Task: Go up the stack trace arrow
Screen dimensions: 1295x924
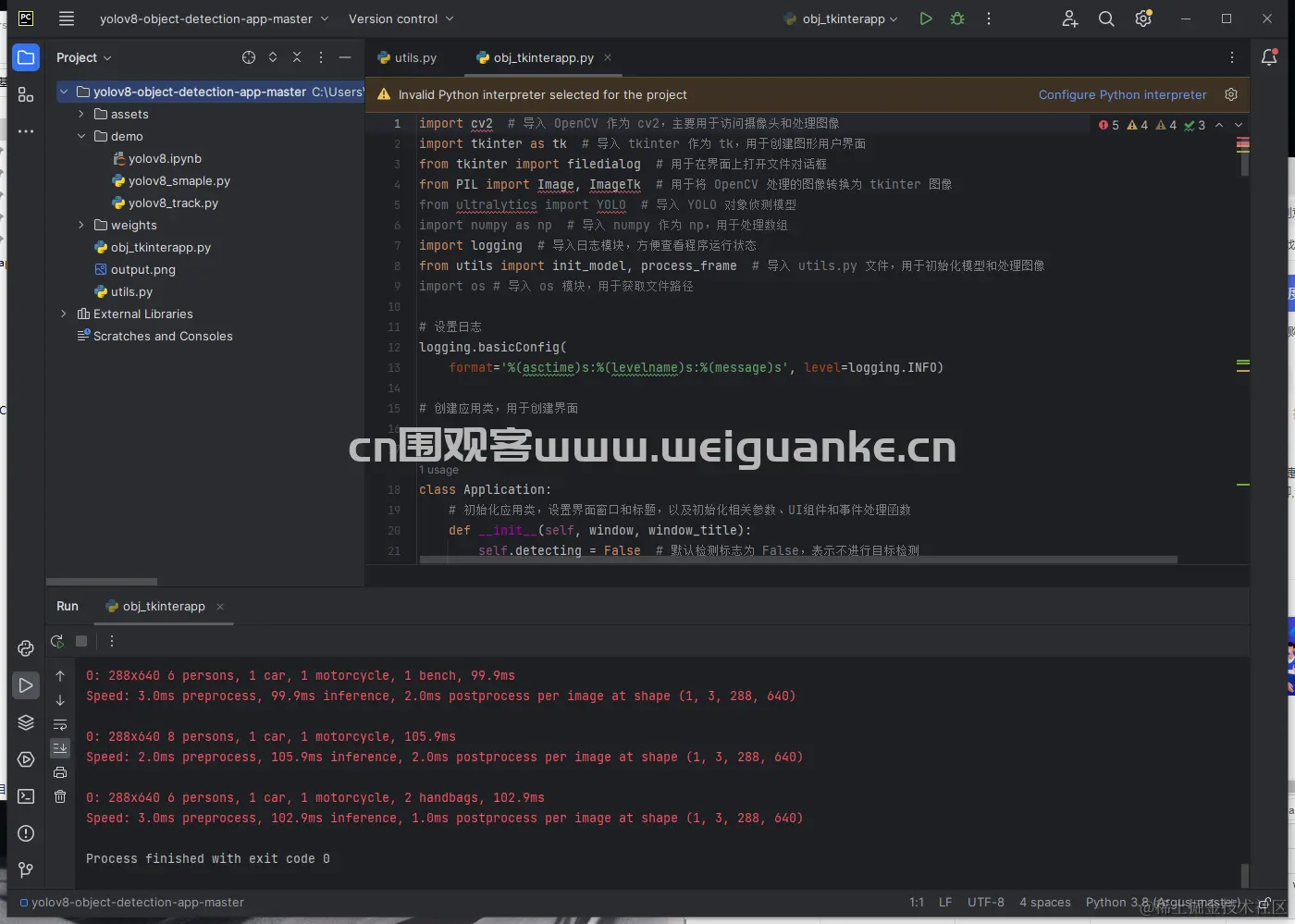Action: 60,676
